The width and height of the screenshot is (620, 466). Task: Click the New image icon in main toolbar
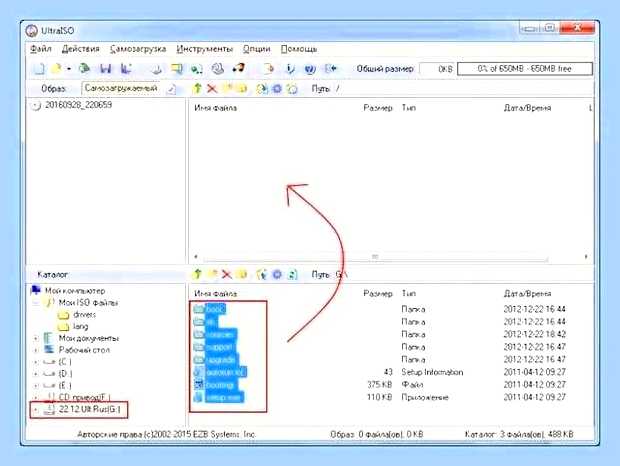pos(38,69)
